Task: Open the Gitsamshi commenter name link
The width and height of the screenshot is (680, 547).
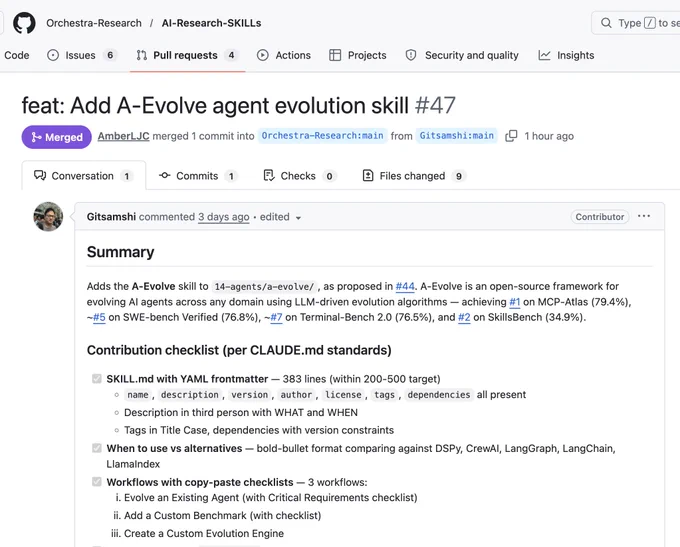Action: pos(111,216)
